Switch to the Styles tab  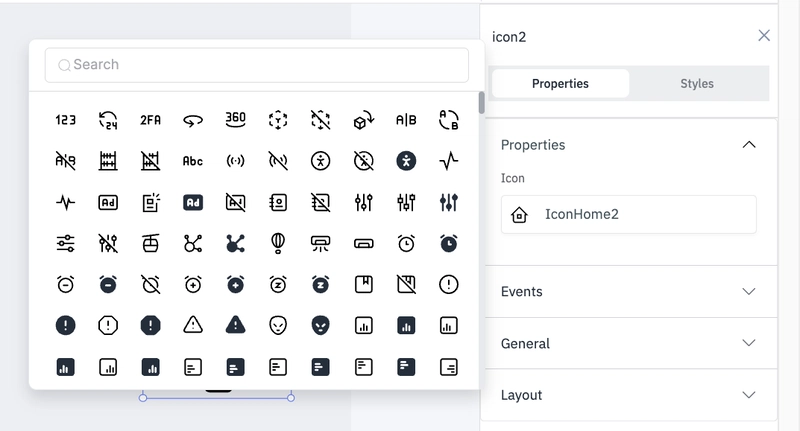click(696, 84)
